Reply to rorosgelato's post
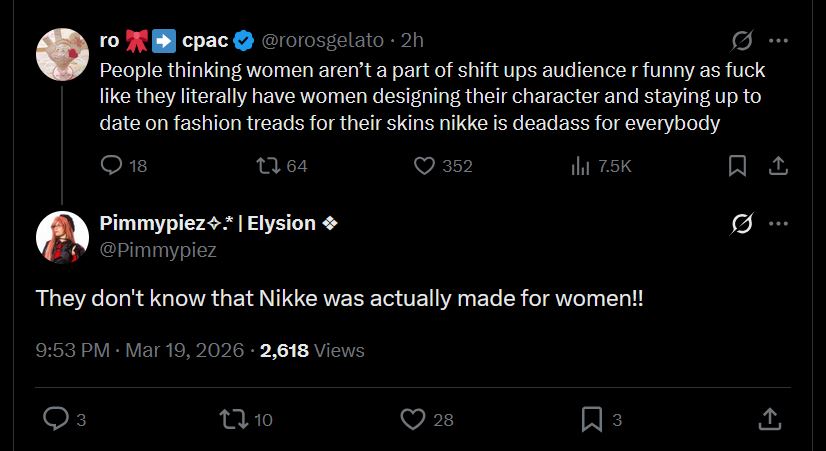 click(112, 166)
